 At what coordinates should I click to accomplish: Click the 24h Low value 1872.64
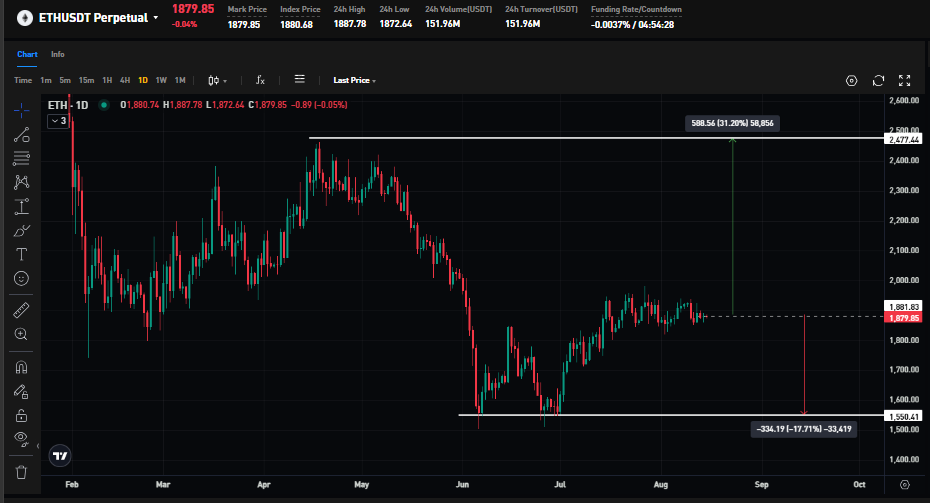click(x=396, y=24)
